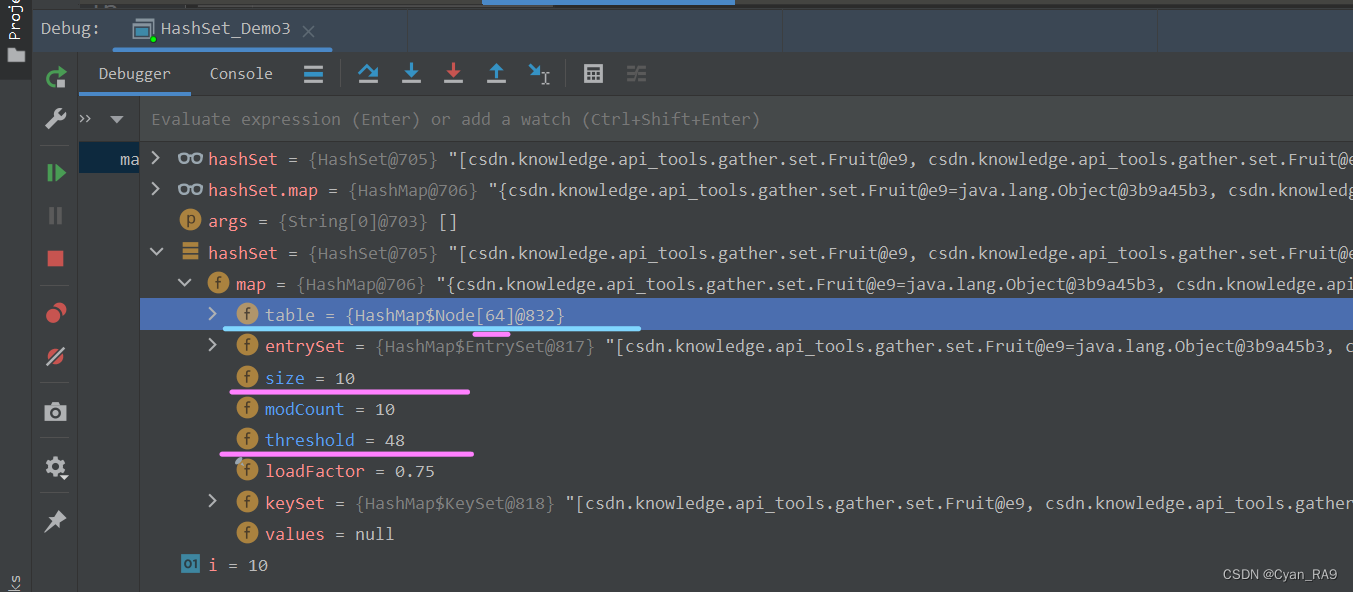This screenshot has height=592, width=1353.
Task: Expand the hashSet.map watch entry
Action: 155,189
